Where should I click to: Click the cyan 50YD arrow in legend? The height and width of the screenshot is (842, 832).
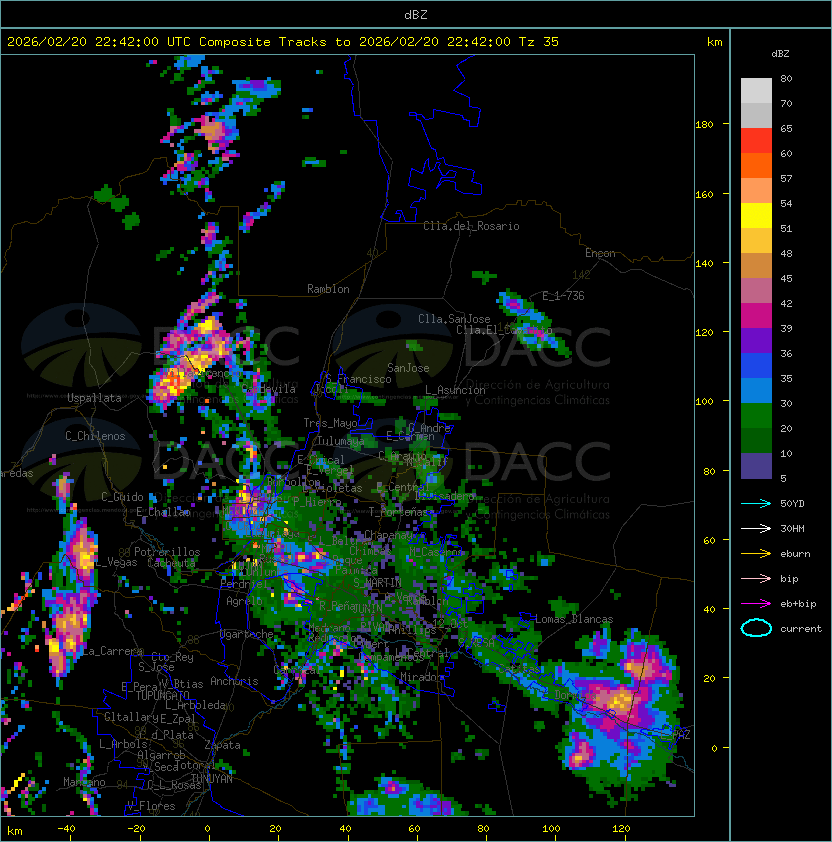tap(756, 503)
